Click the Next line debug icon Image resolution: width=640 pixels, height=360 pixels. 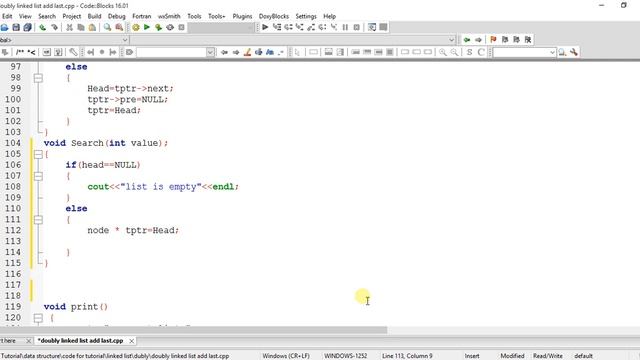tap(288, 27)
